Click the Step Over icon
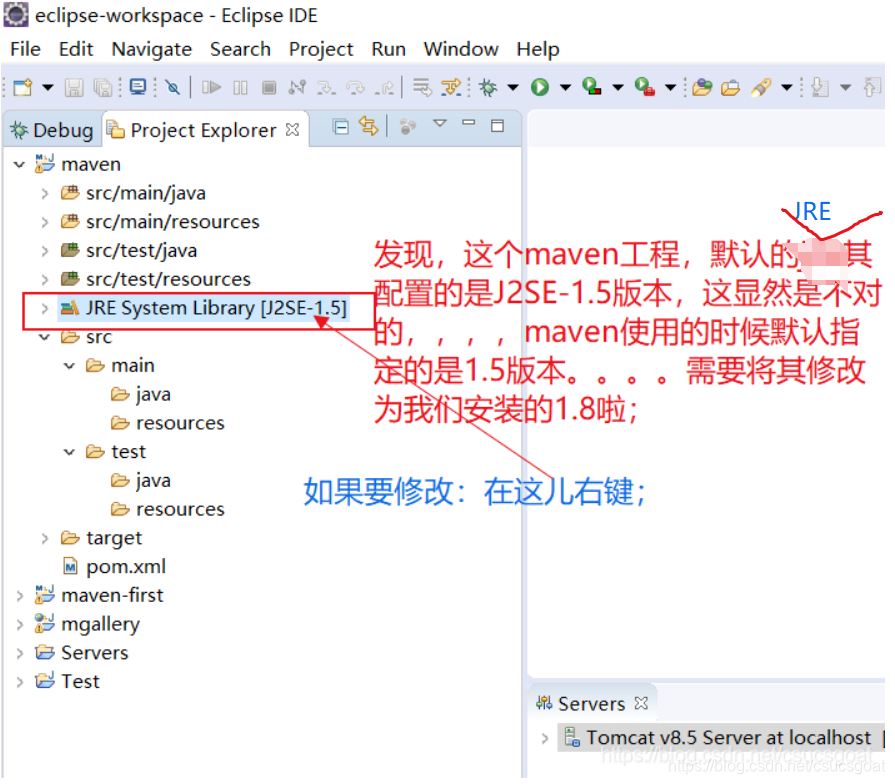 tap(356, 87)
